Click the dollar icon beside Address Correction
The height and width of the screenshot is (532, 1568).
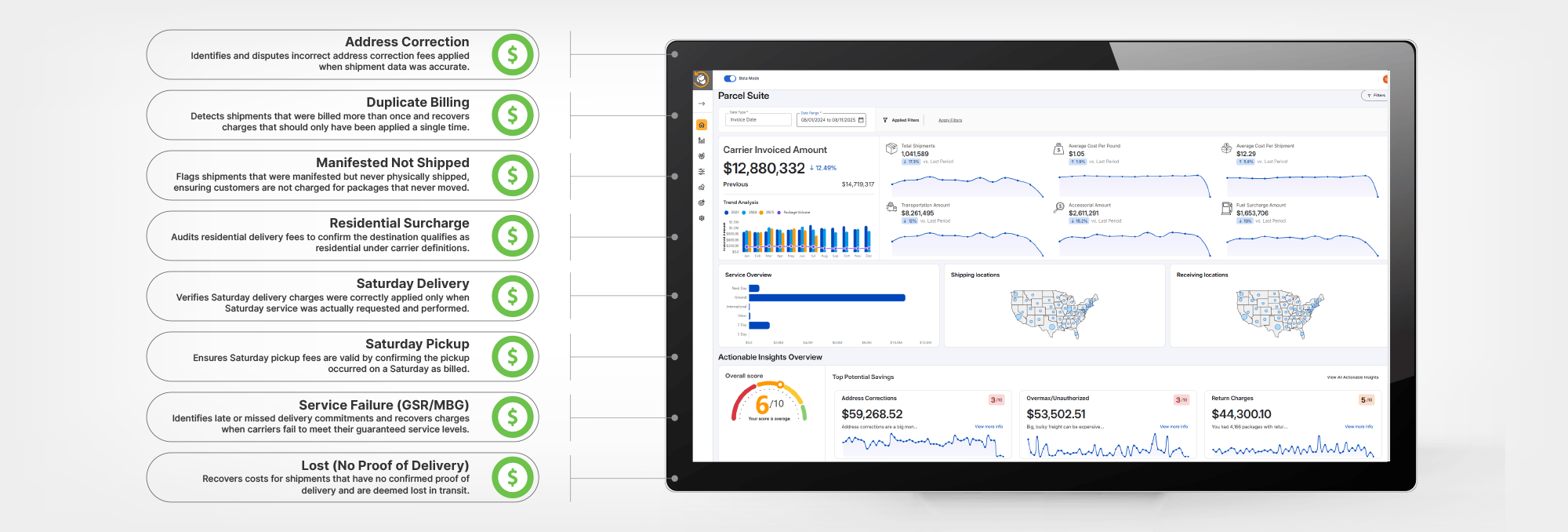tap(513, 55)
